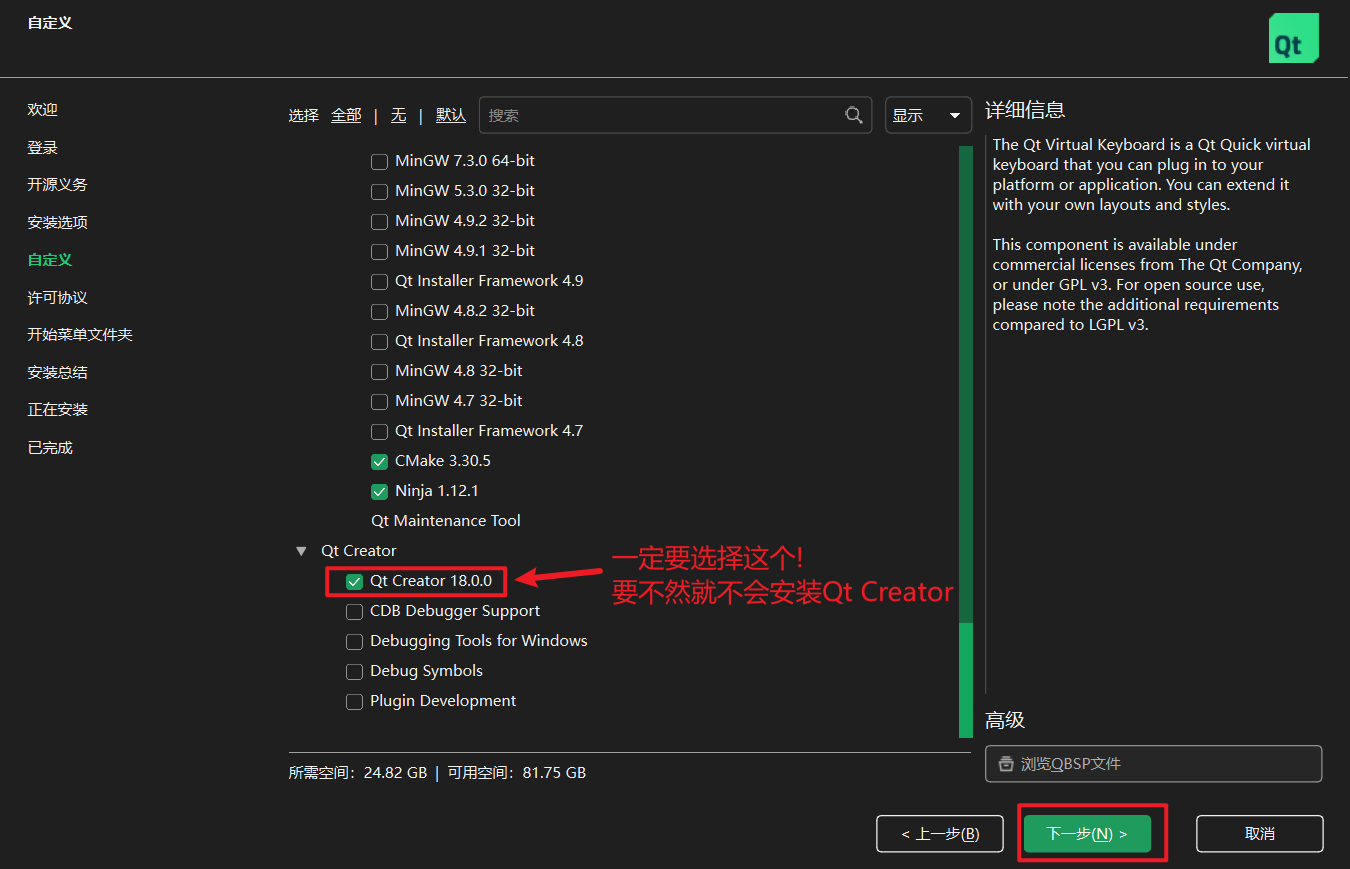
Task: Select 已完成 step in sidebar
Action: pyautogui.click(x=50, y=448)
